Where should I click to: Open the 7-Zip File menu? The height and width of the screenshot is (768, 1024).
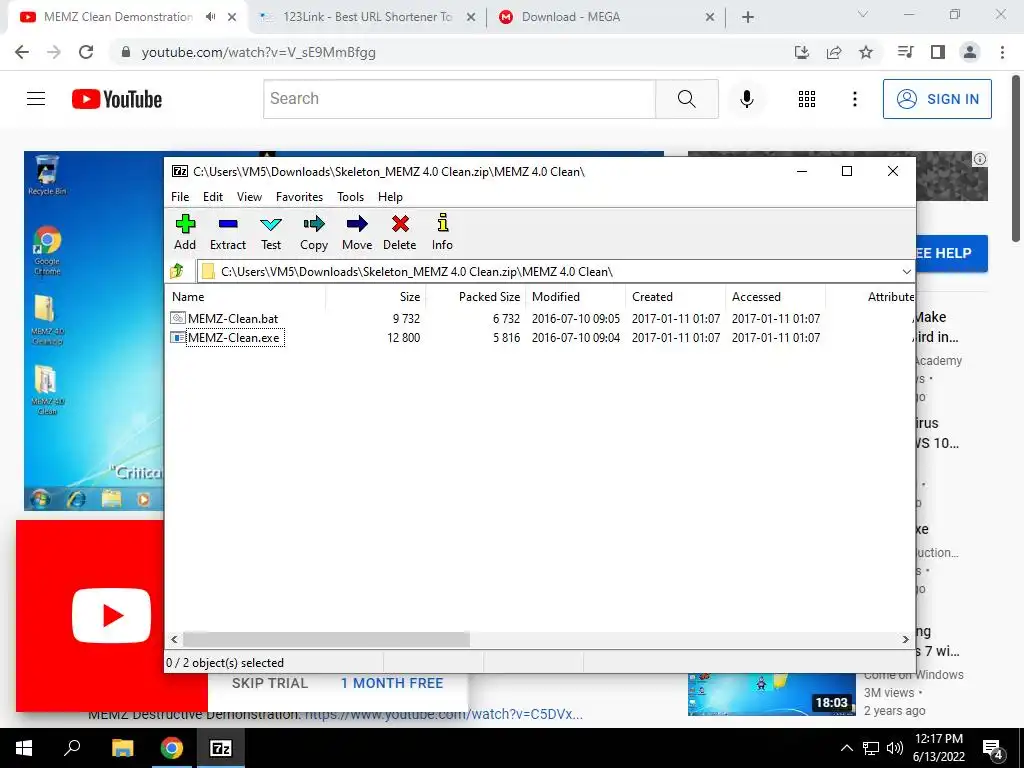pyautogui.click(x=180, y=197)
